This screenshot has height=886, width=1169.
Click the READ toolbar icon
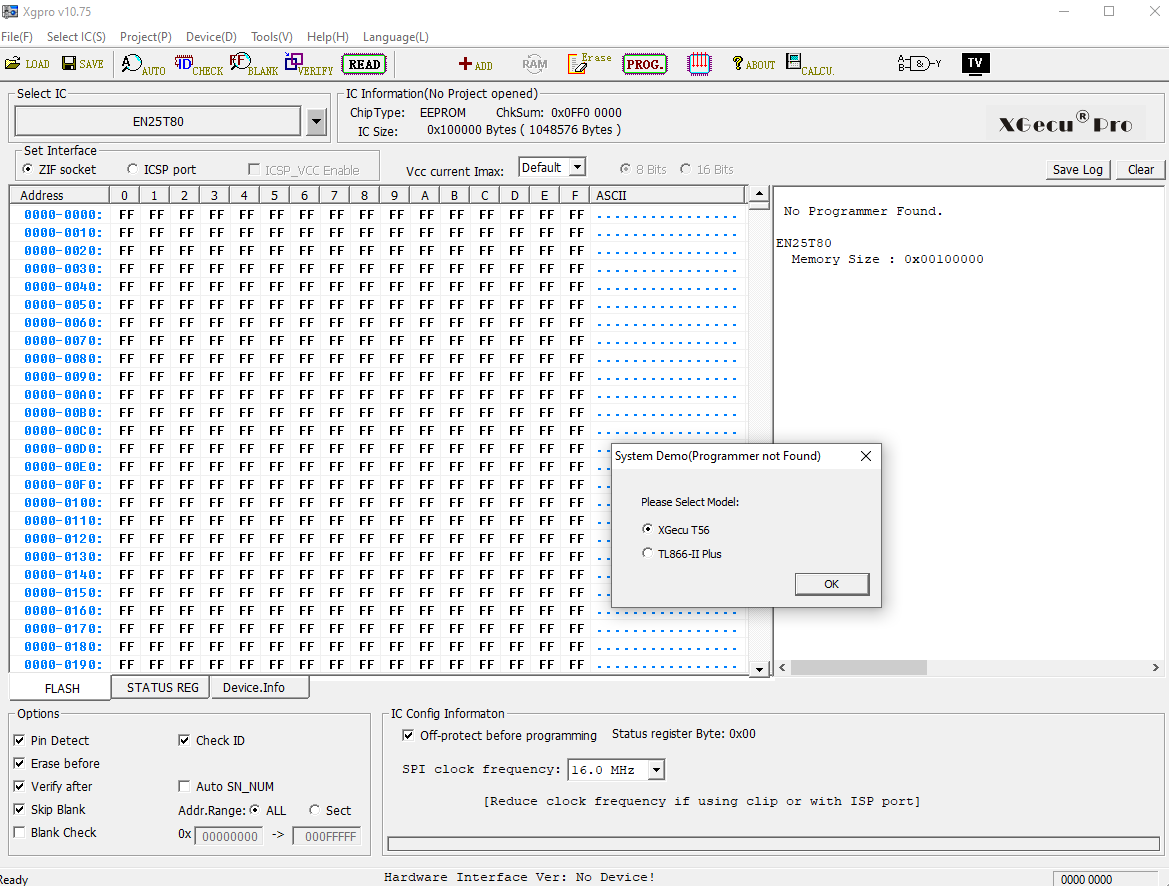tap(363, 63)
